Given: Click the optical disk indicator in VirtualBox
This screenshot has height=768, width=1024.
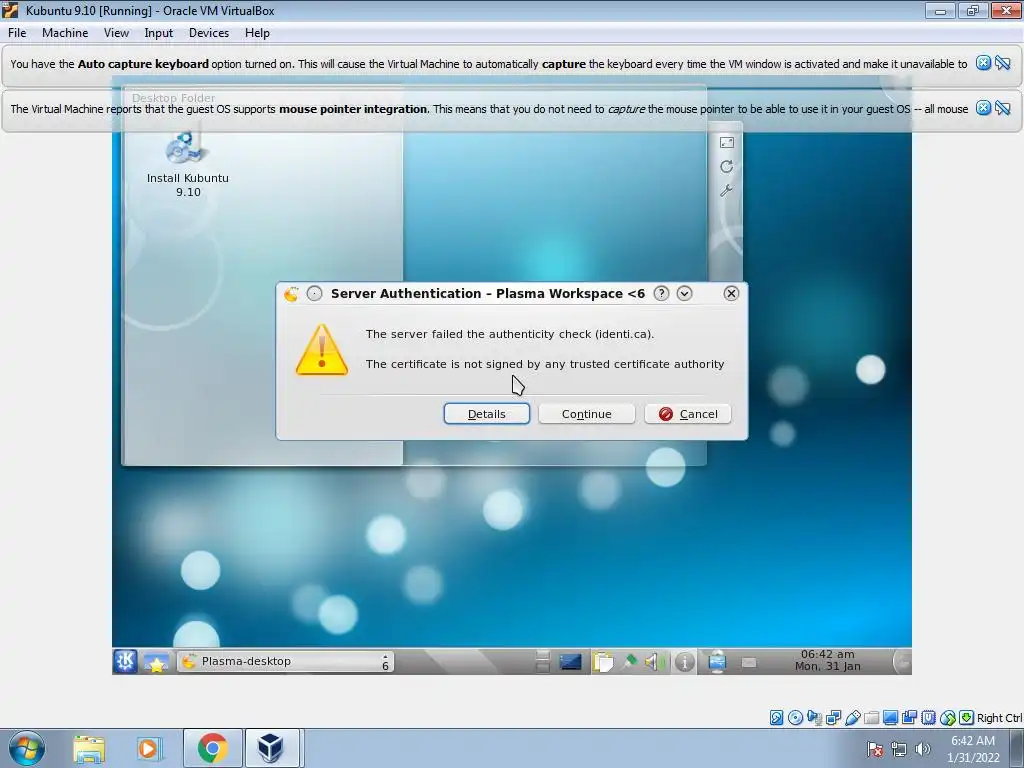Looking at the screenshot, I should point(795,718).
